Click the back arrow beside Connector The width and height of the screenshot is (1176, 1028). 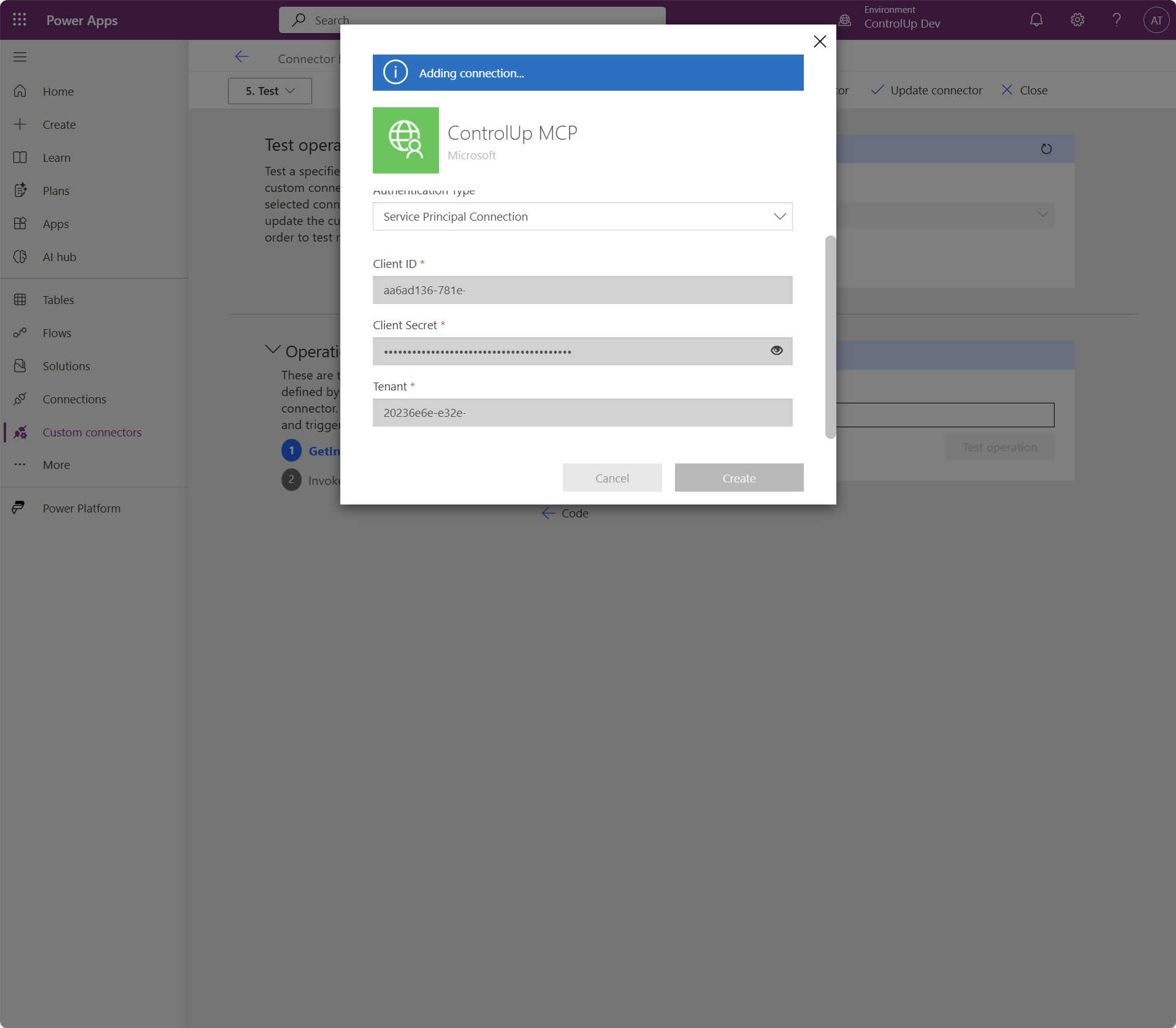(242, 57)
